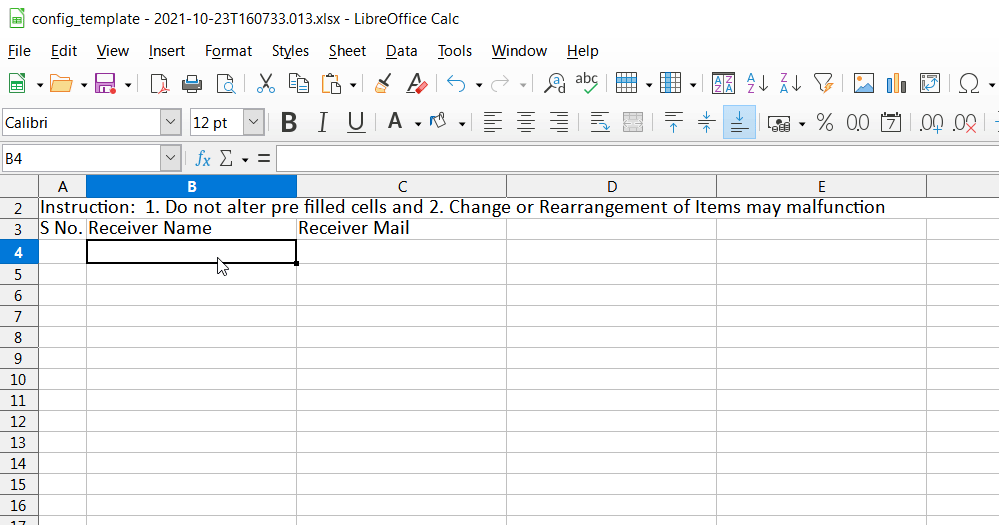Toggle Underline formatting
This screenshot has height=525, width=999.
[355, 123]
